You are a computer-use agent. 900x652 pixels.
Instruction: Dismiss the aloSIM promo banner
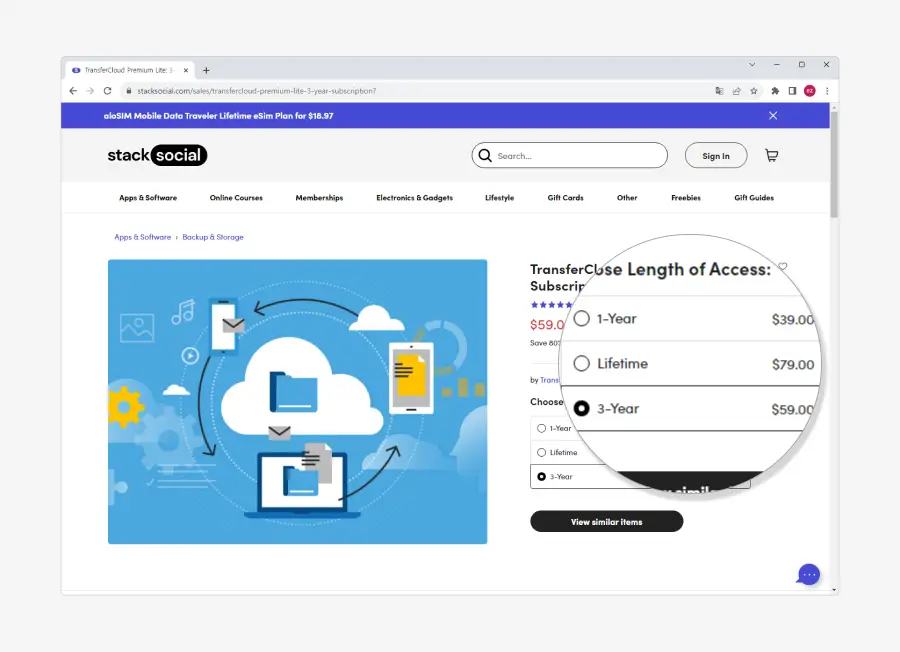(x=773, y=116)
